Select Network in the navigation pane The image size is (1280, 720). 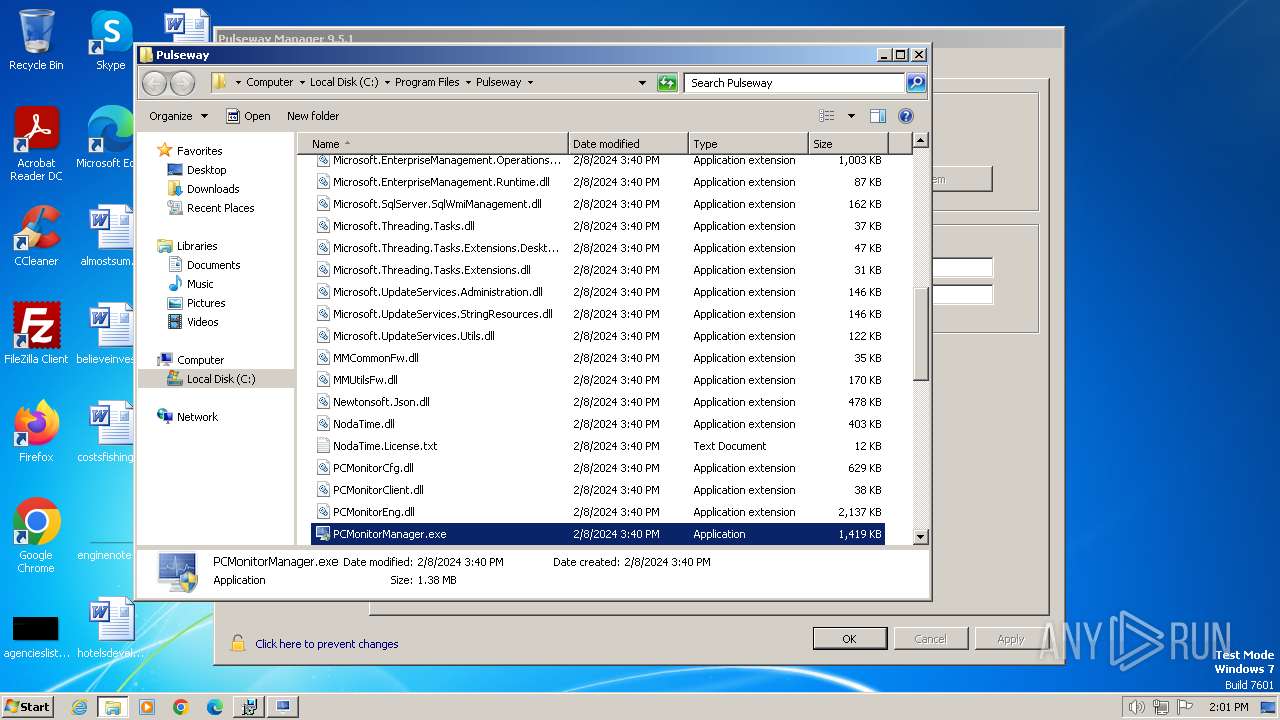pyautogui.click(x=197, y=417)
